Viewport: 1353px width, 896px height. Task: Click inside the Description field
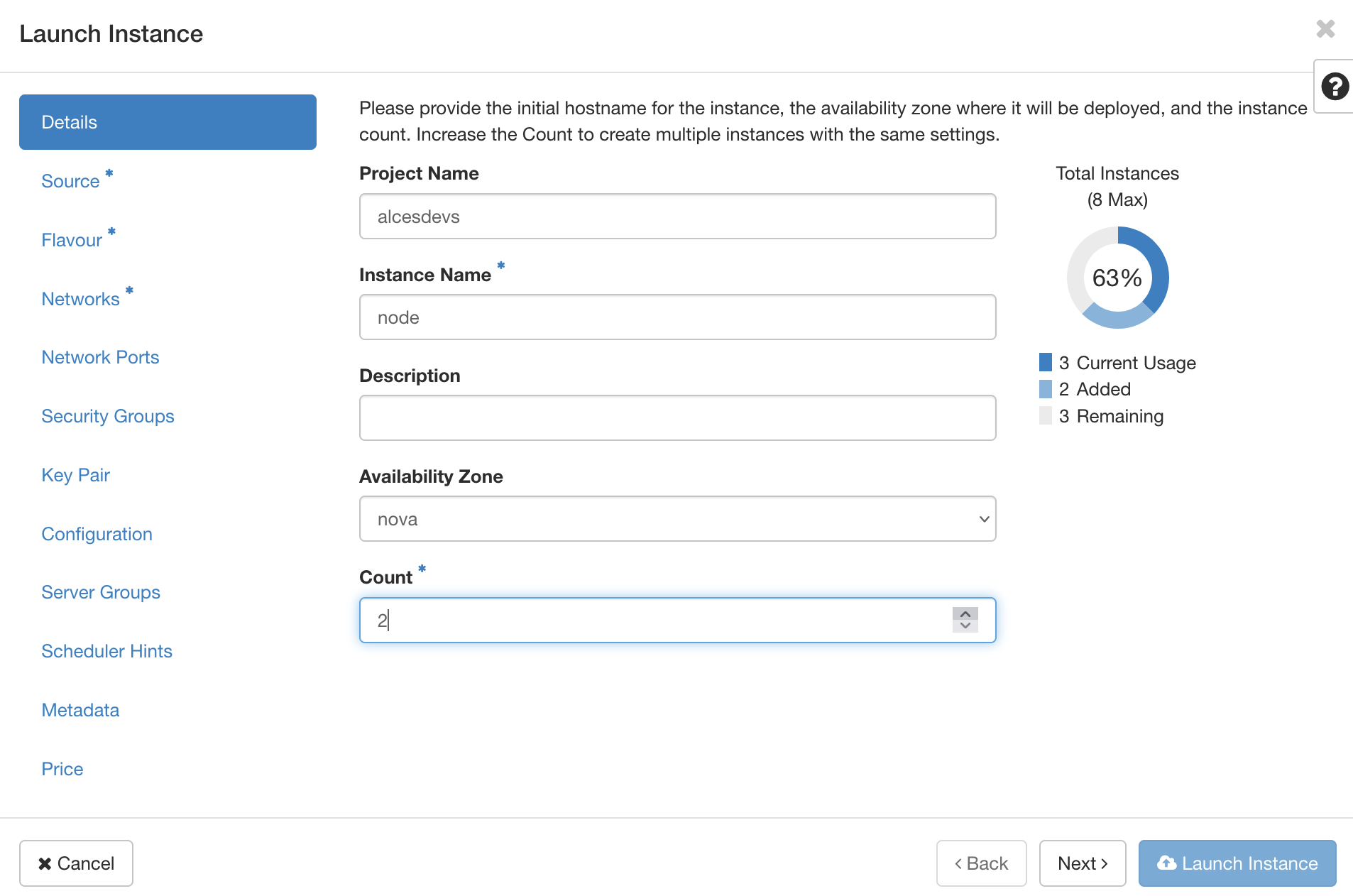coord(676,417)
